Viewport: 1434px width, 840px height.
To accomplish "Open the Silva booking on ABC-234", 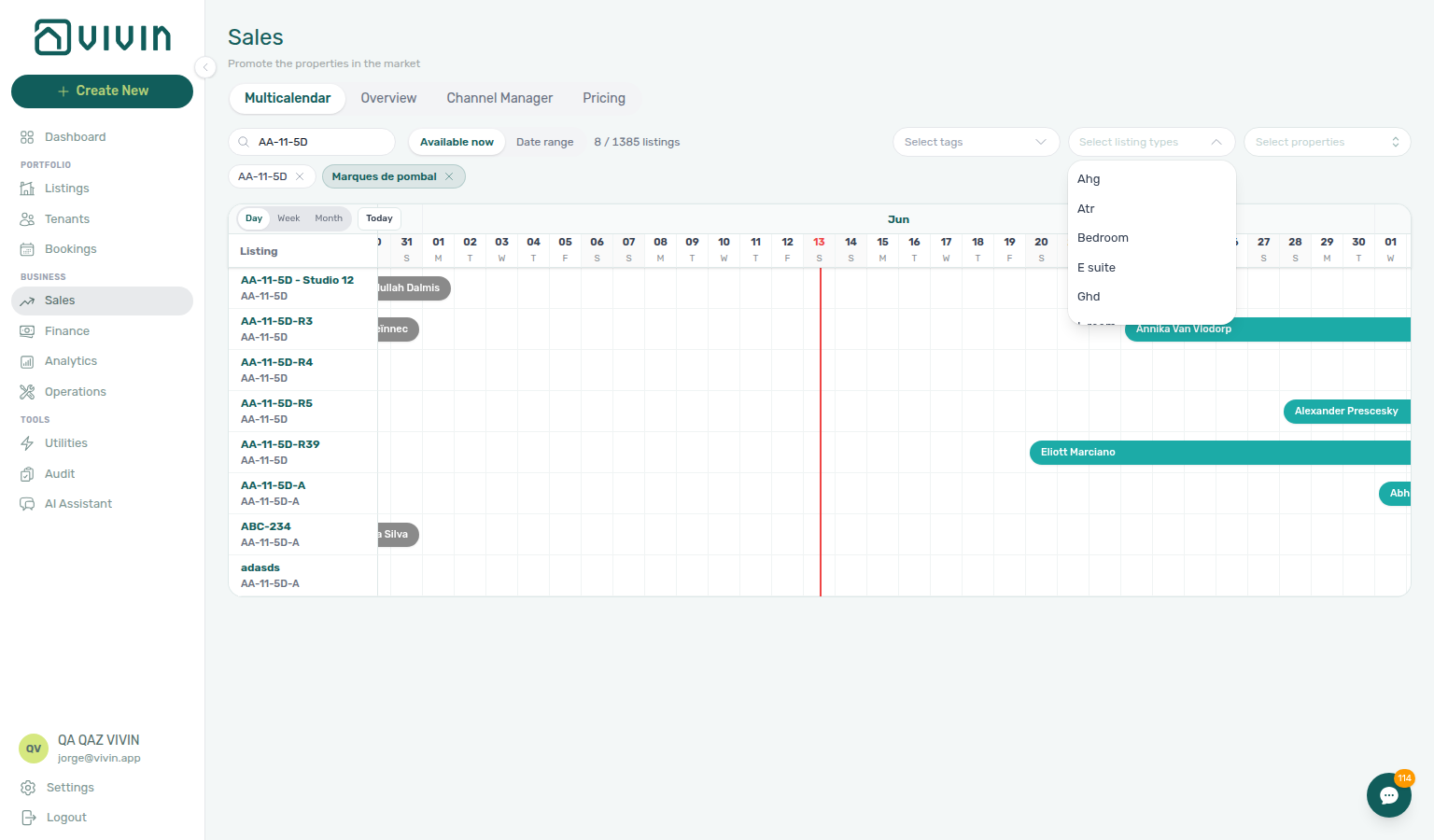I will coord(399,535).
